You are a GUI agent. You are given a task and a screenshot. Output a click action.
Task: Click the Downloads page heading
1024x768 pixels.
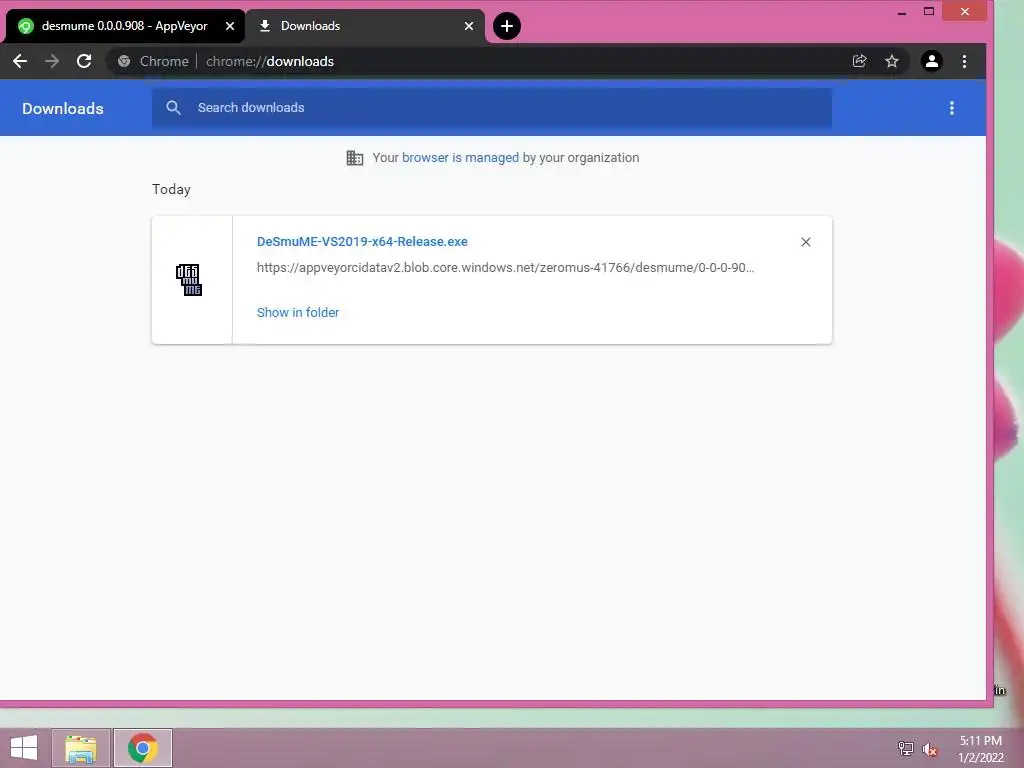pyautogui.click(x=63, y=108)
